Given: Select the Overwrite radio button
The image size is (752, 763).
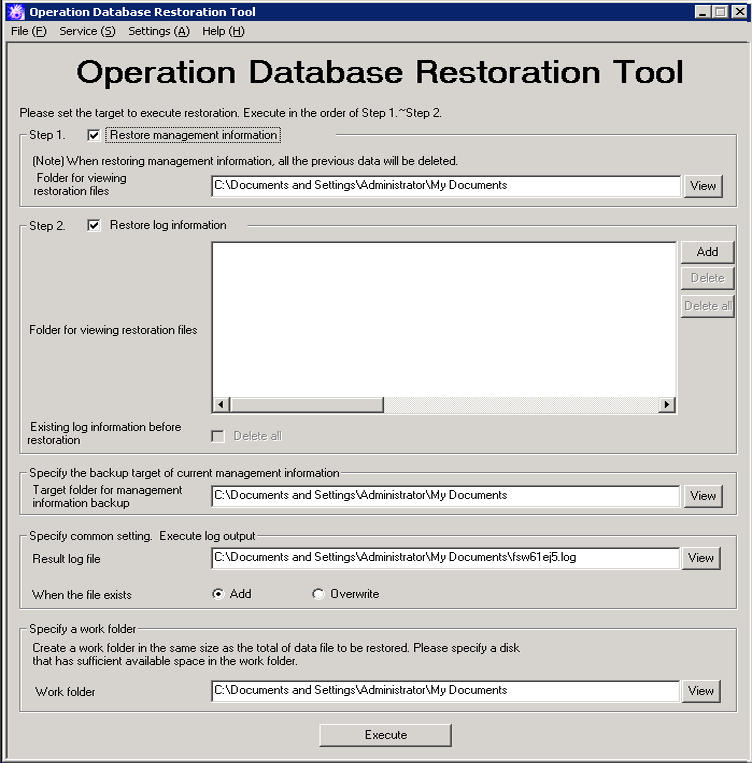Looking at the screenshot, I should [x=318, y=594].
